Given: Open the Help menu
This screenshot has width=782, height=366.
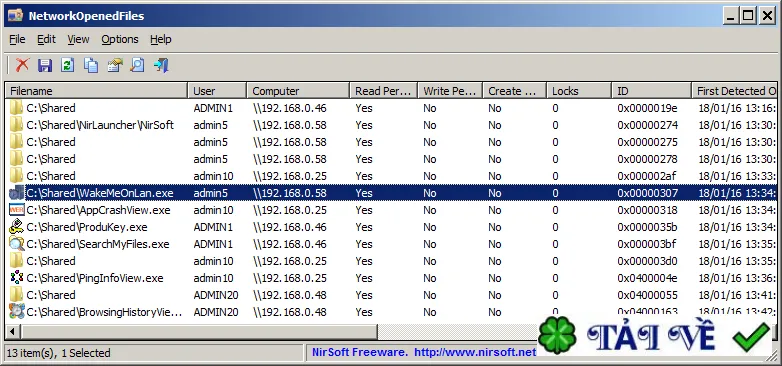Looking at the screenshot, I should [161, 39].
